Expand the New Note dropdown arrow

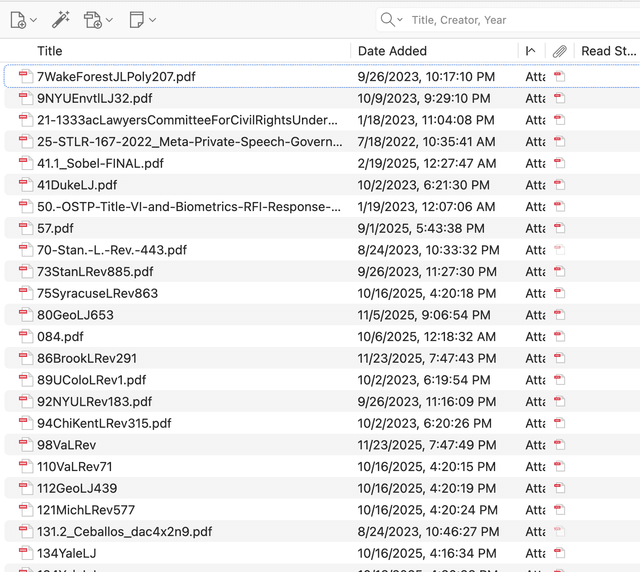pyautogui.click(x=153, y=20)
